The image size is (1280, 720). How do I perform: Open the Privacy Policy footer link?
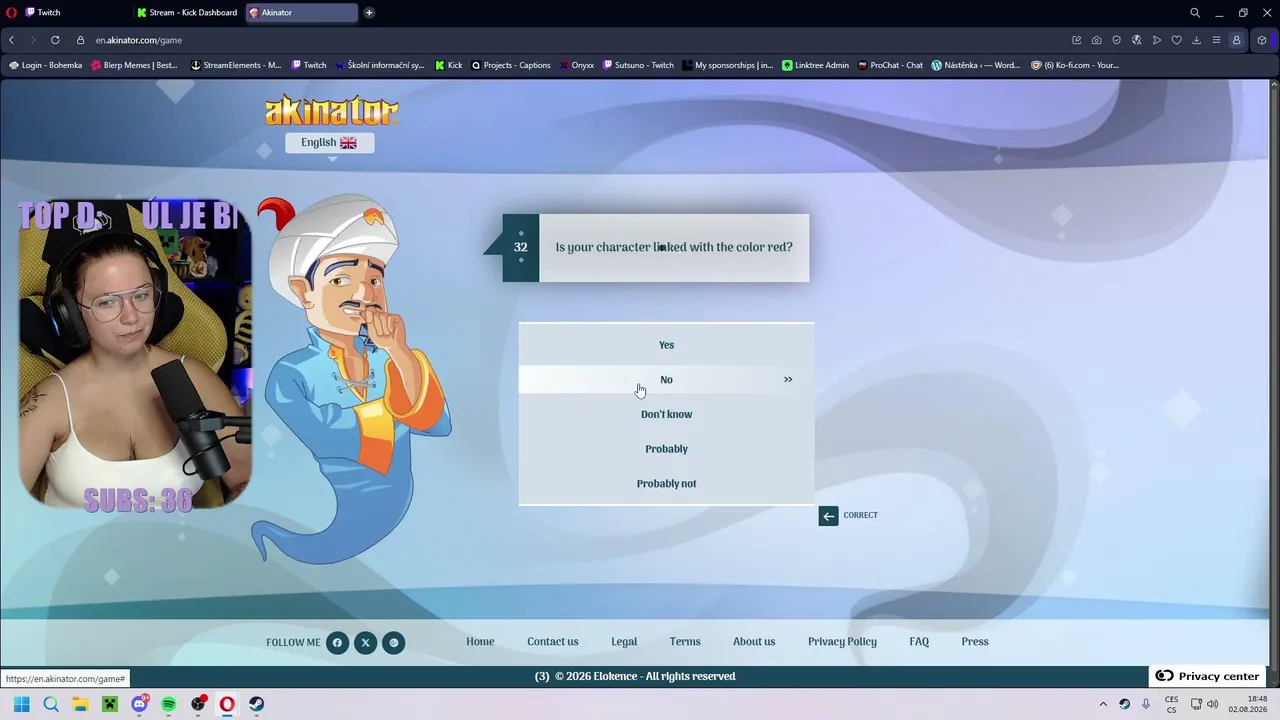(x=842, y=642)
